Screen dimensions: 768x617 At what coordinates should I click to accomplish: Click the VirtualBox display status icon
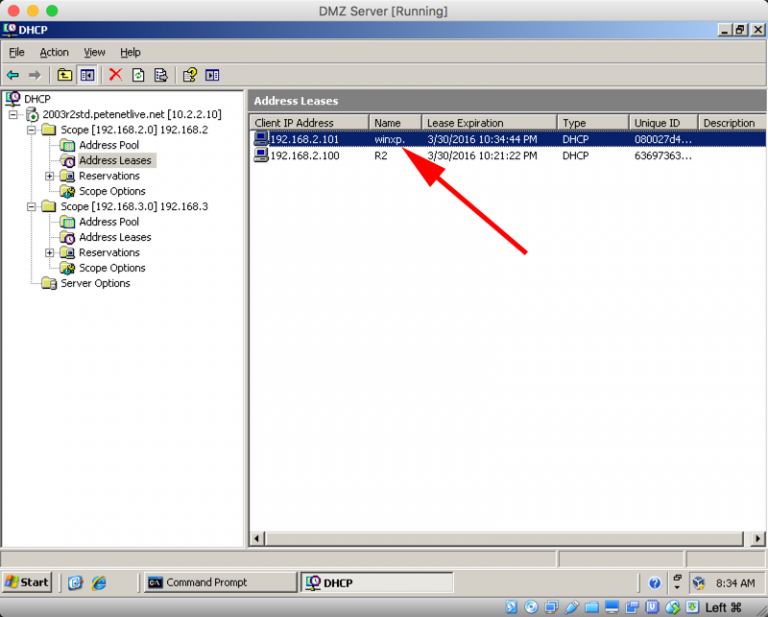[612, 607]
